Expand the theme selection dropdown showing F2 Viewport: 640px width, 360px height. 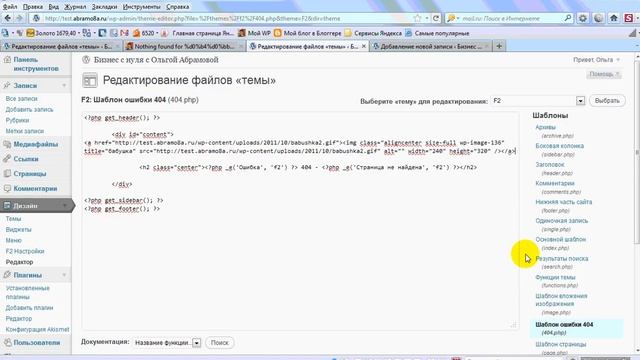(580, 101)
